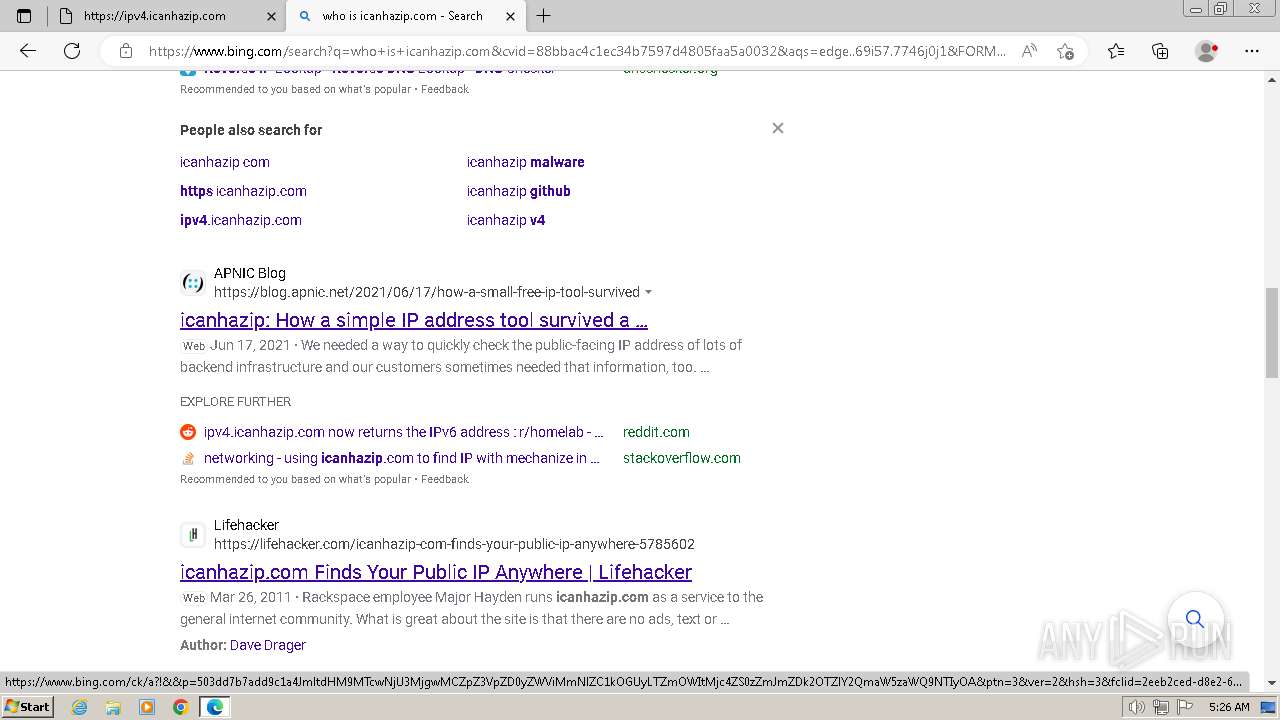1280x720 pixels.
Task: Click stackoverflow.com domain text
Action: coord(682,458)
